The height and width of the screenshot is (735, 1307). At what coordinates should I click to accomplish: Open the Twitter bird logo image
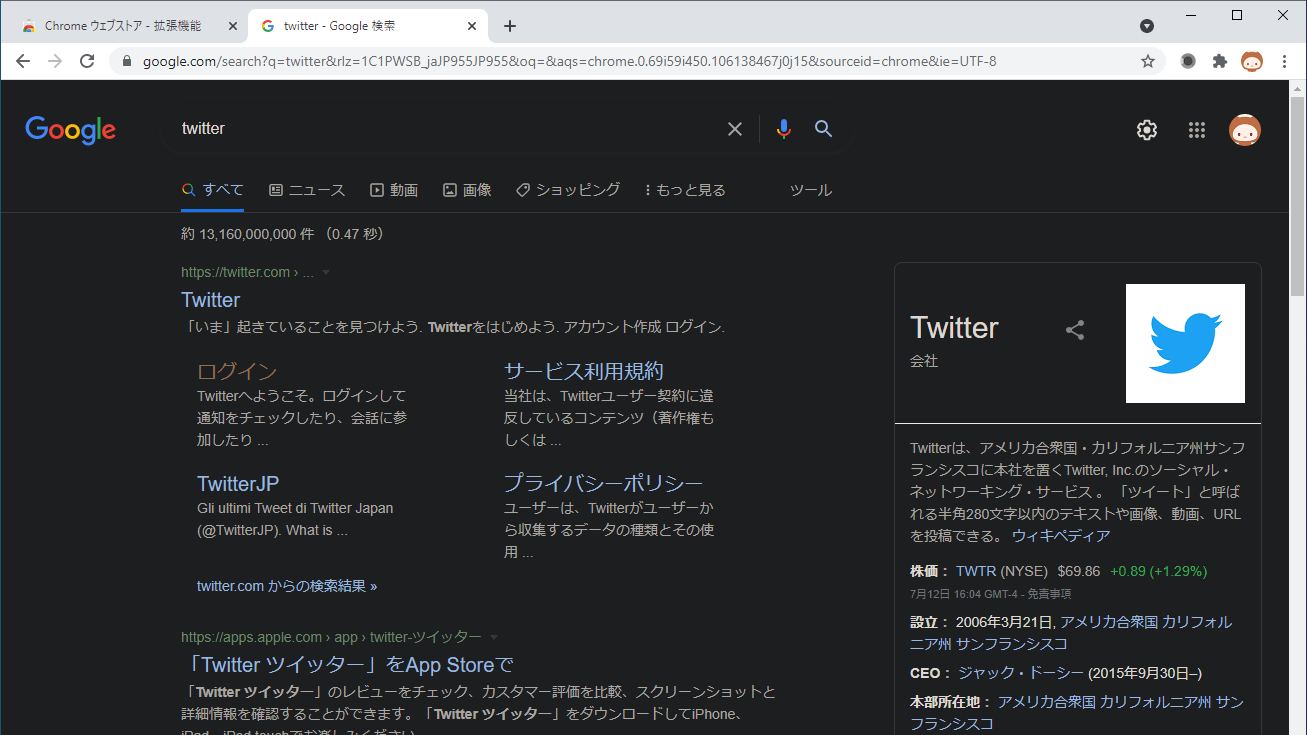click(1185, 343)
